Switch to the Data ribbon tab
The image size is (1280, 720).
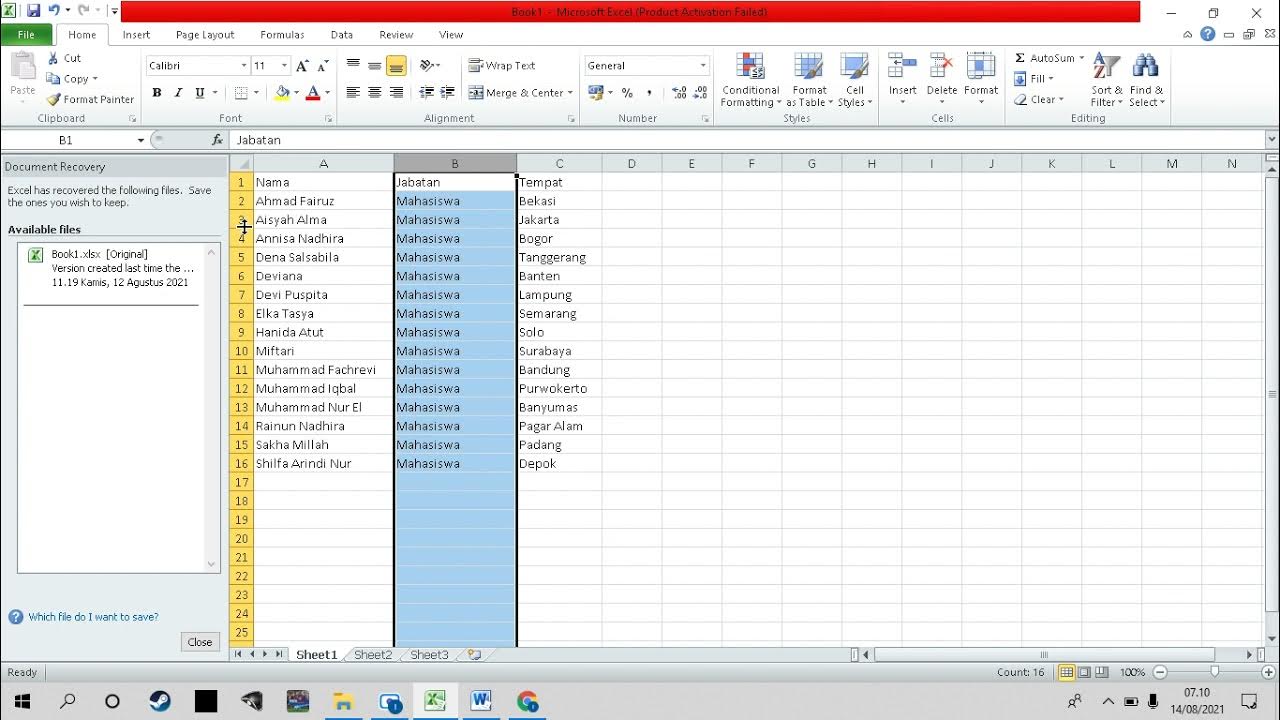pyautogui.click(x=342, y=34)
